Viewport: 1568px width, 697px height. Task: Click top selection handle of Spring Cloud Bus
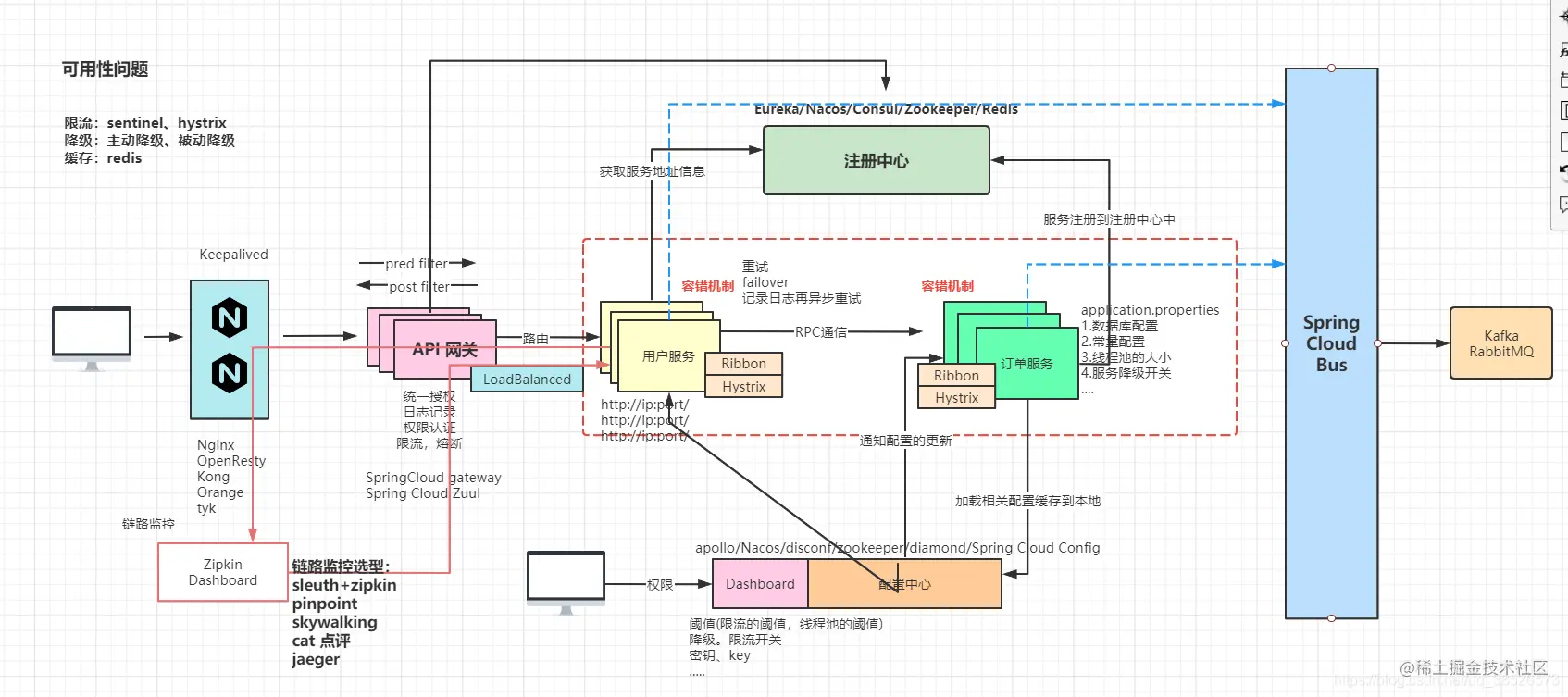click(1331, 68)
